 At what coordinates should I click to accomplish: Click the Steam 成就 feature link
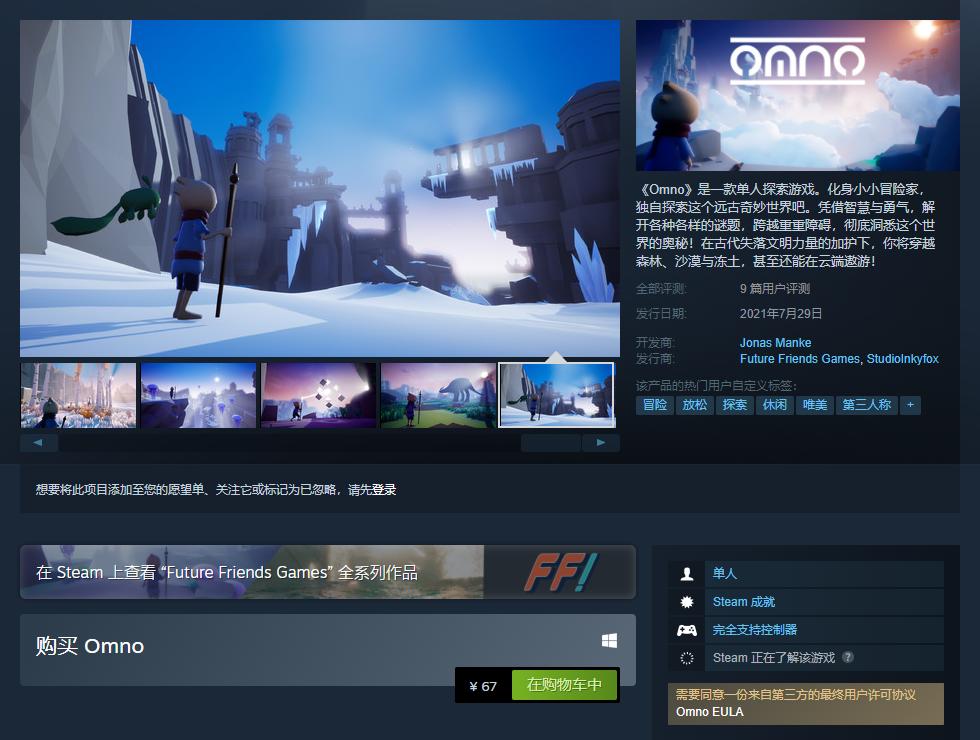[x=744, y=602]
